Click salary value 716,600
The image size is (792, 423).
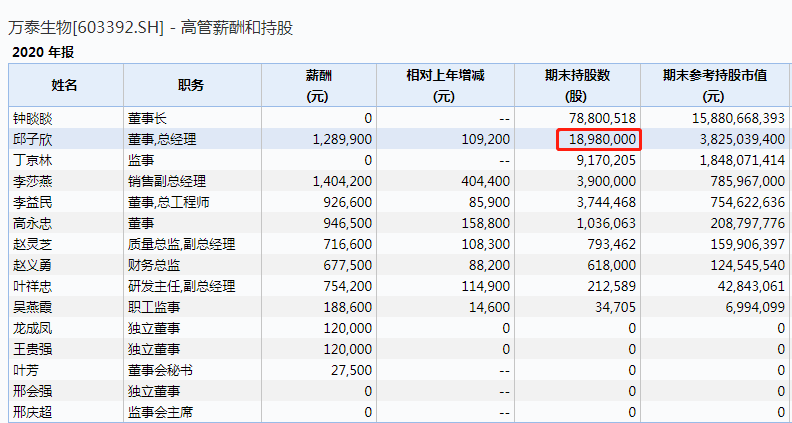point(348,245)
